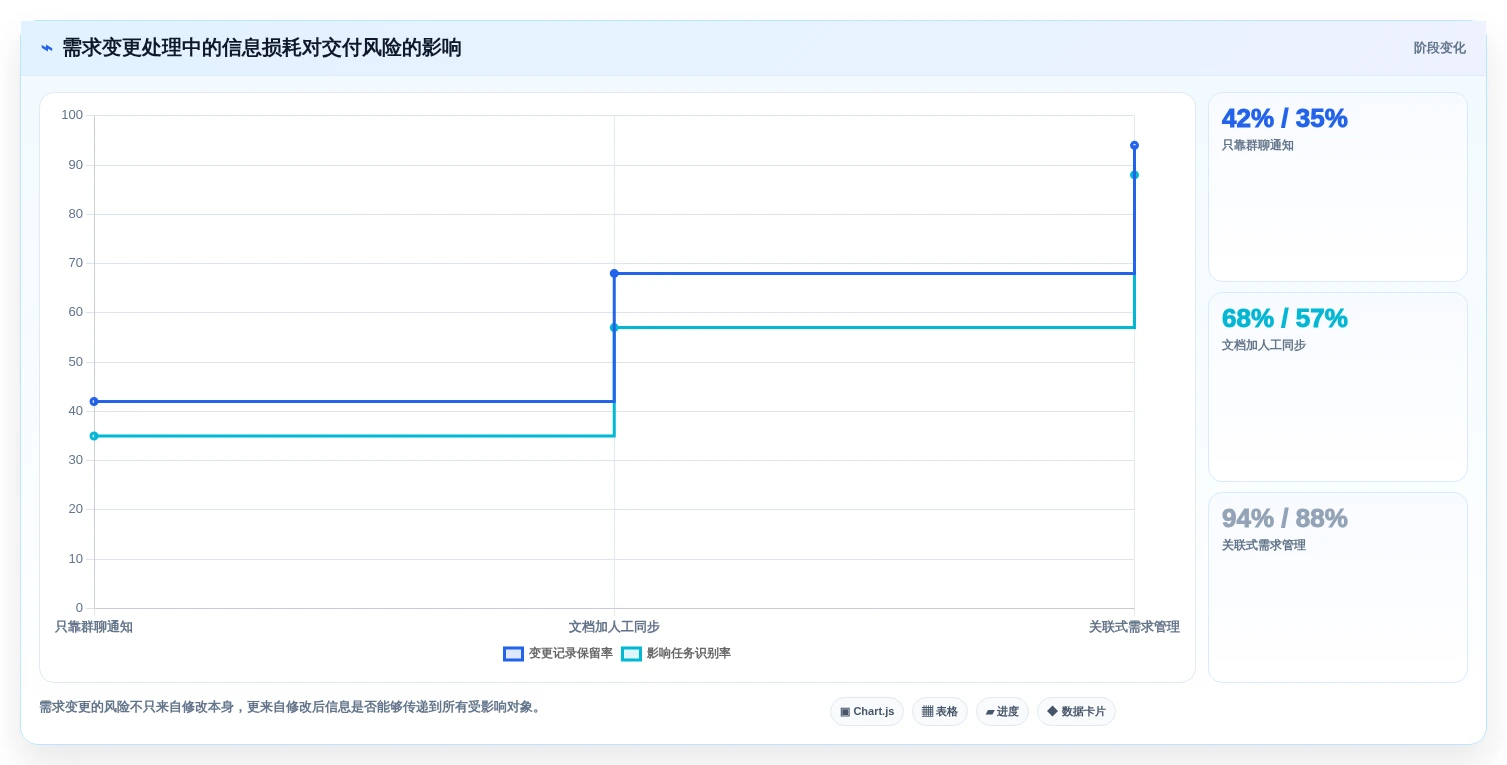Click the x-axis label 只靠群聊通知
The image size is (1507, 765).
pyautogui.click(x=94, y=627)
